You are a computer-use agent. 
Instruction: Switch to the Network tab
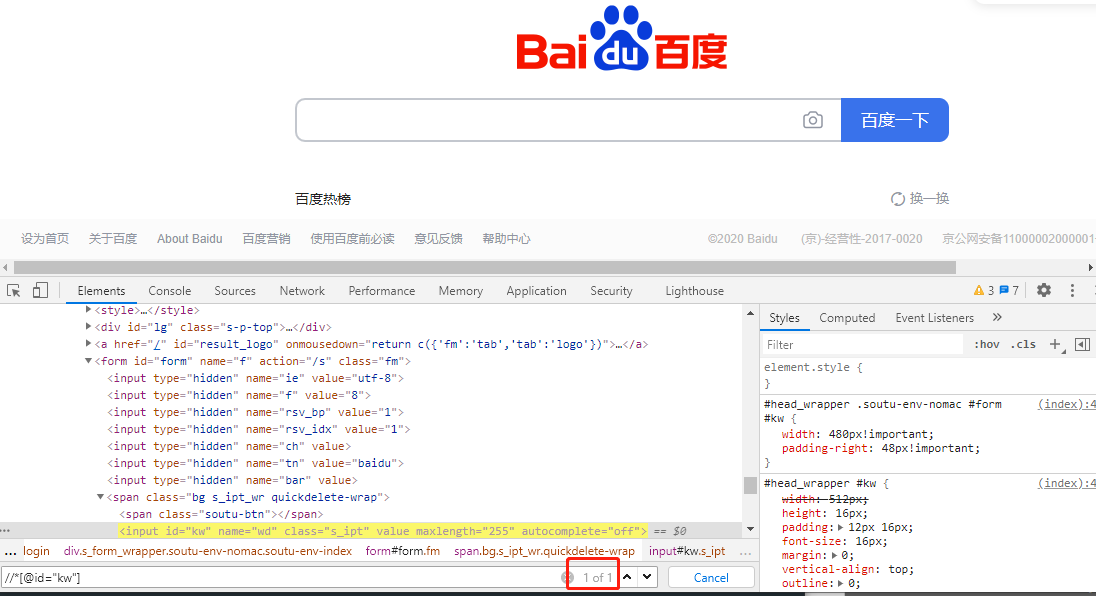tap(302, 291)
